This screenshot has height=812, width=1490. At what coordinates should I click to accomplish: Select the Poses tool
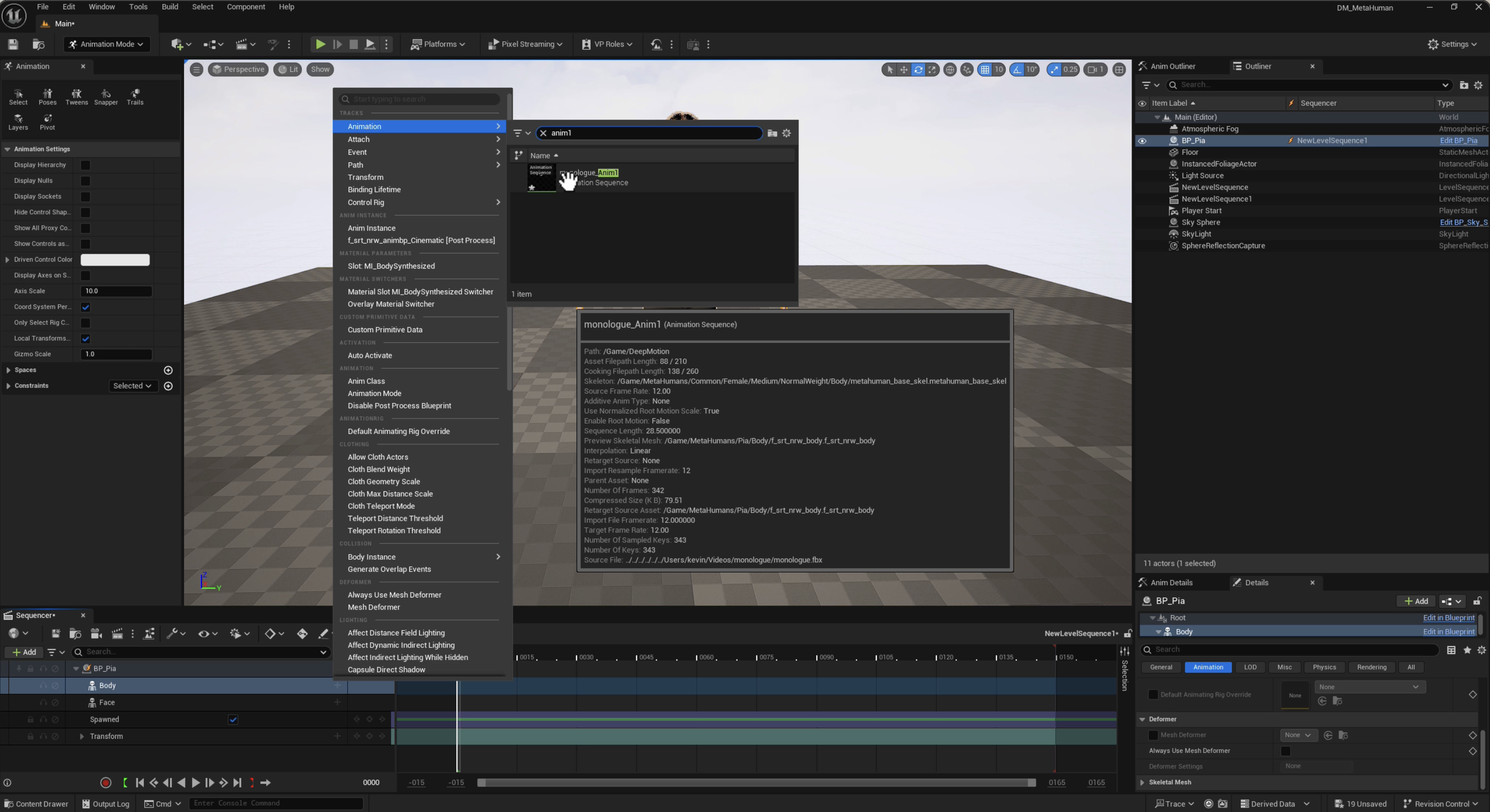(48, 97)
